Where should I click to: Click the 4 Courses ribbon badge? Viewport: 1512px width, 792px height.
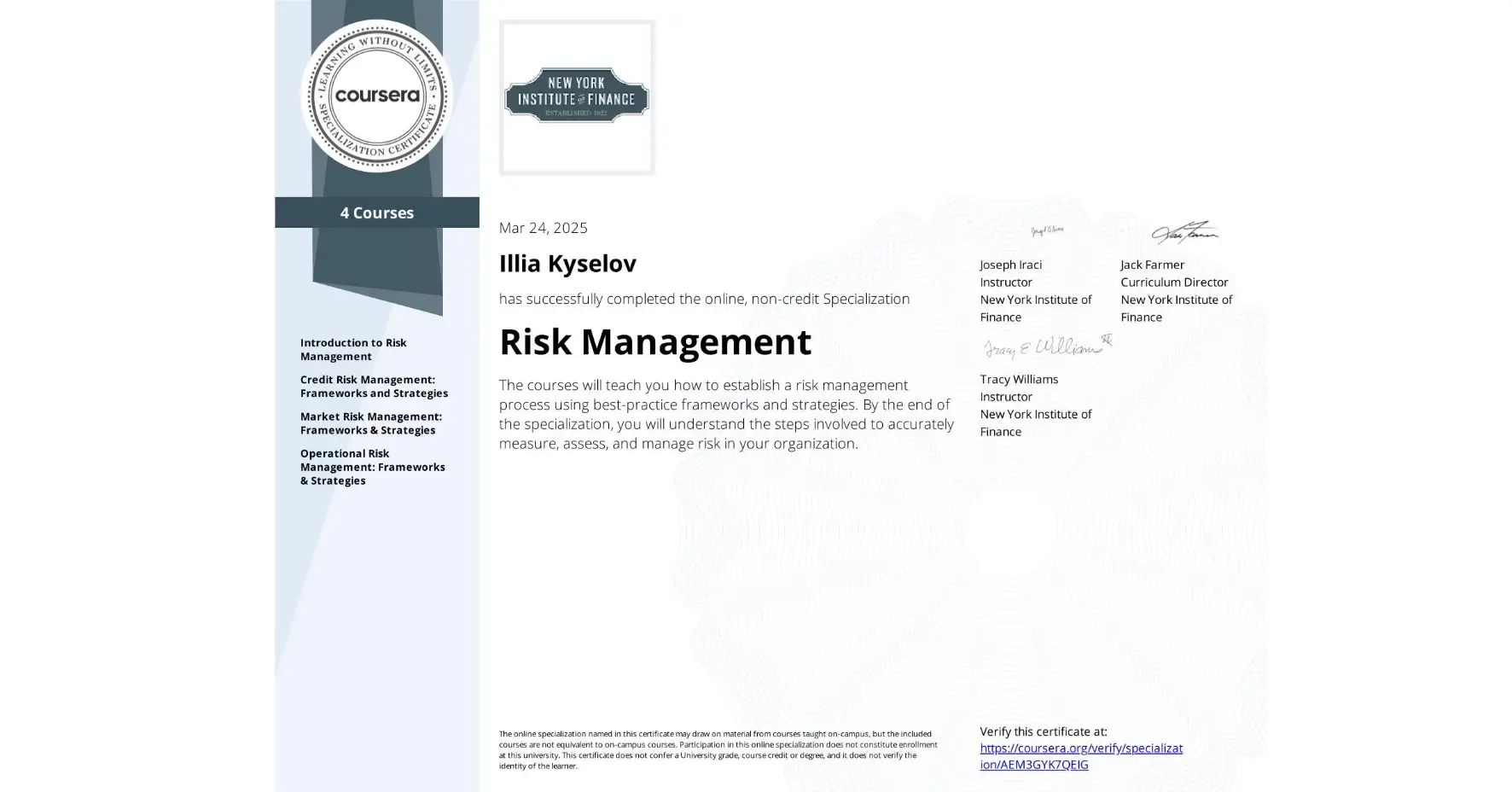[x=376, y=213]
